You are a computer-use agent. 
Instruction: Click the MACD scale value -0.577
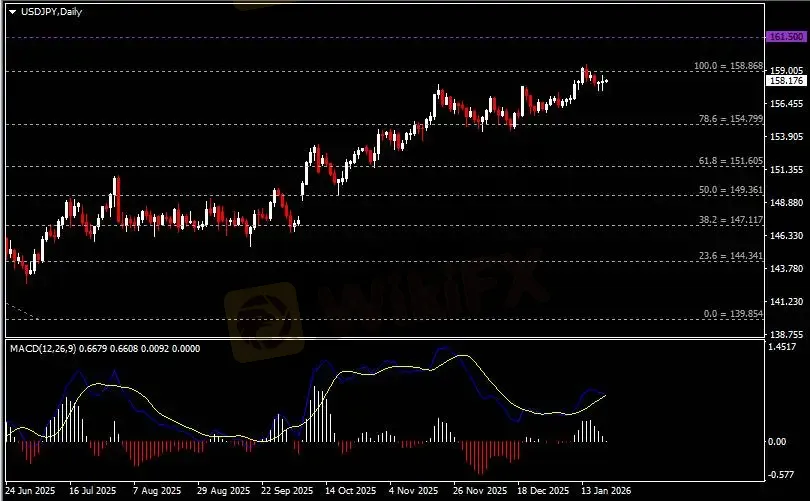point(782,475)
